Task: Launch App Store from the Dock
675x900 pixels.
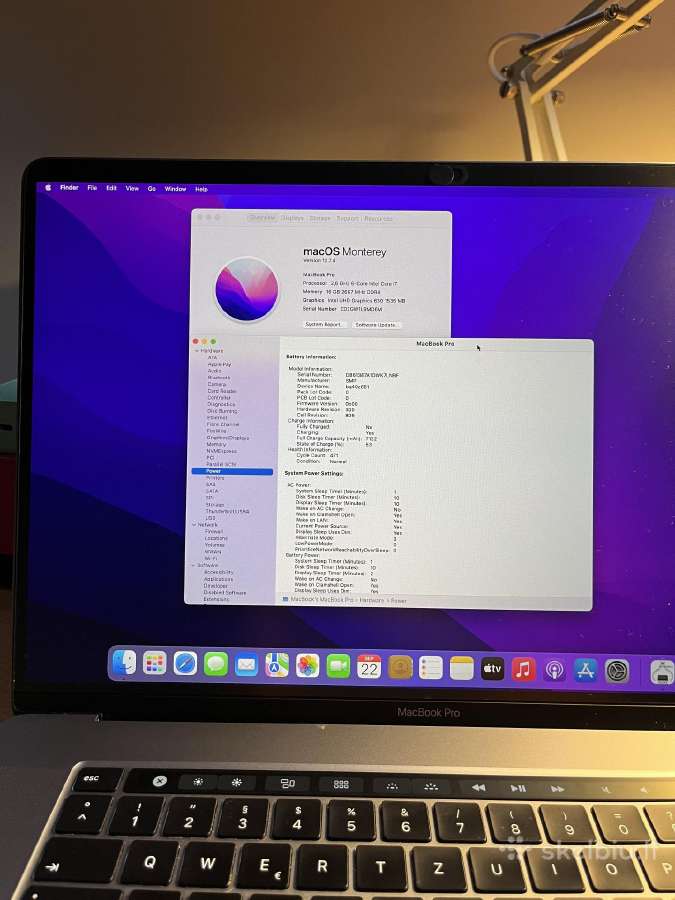Action: coord(585,671)
